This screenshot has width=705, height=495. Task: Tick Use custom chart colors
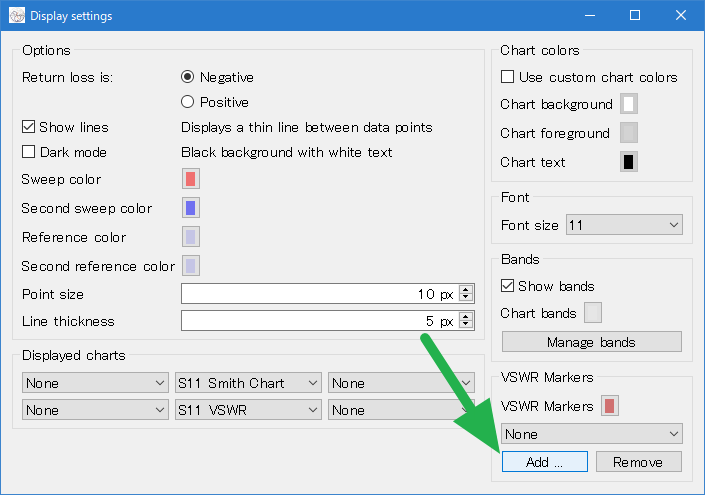point(508,76)
